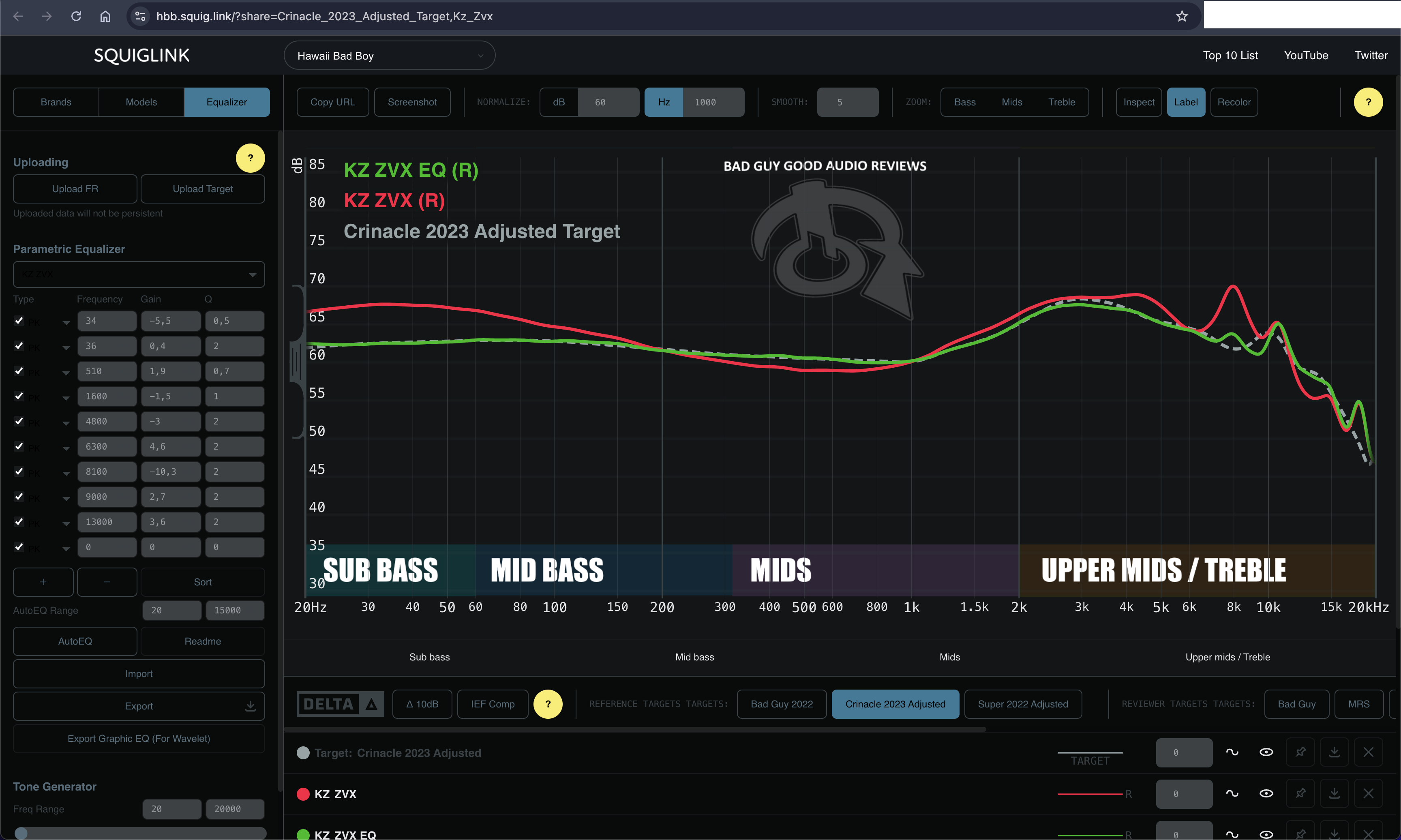Click Copy URL button
The image size is (1401, 840).
point(333,102)
